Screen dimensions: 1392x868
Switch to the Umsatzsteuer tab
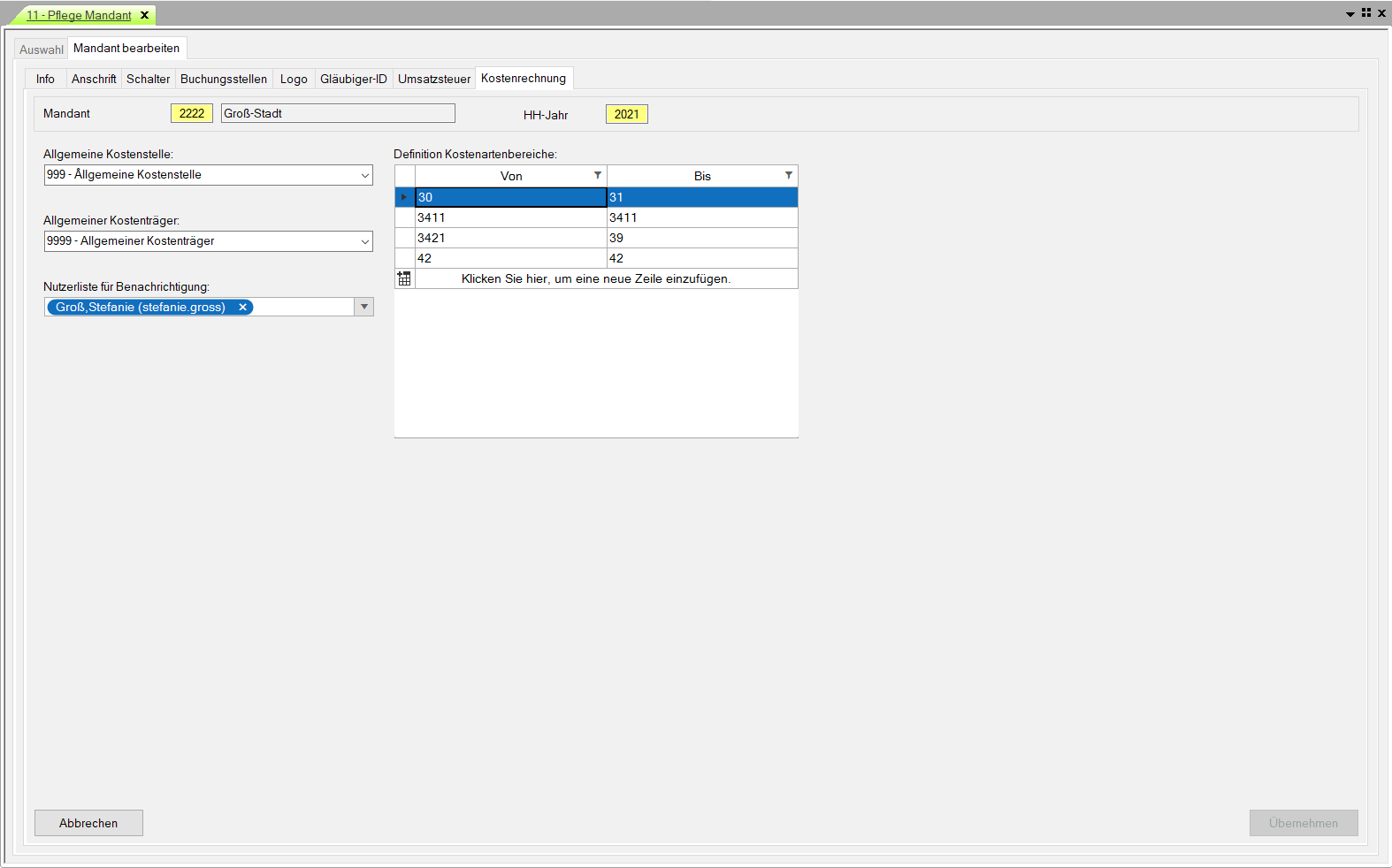click(x=433, y=79)
